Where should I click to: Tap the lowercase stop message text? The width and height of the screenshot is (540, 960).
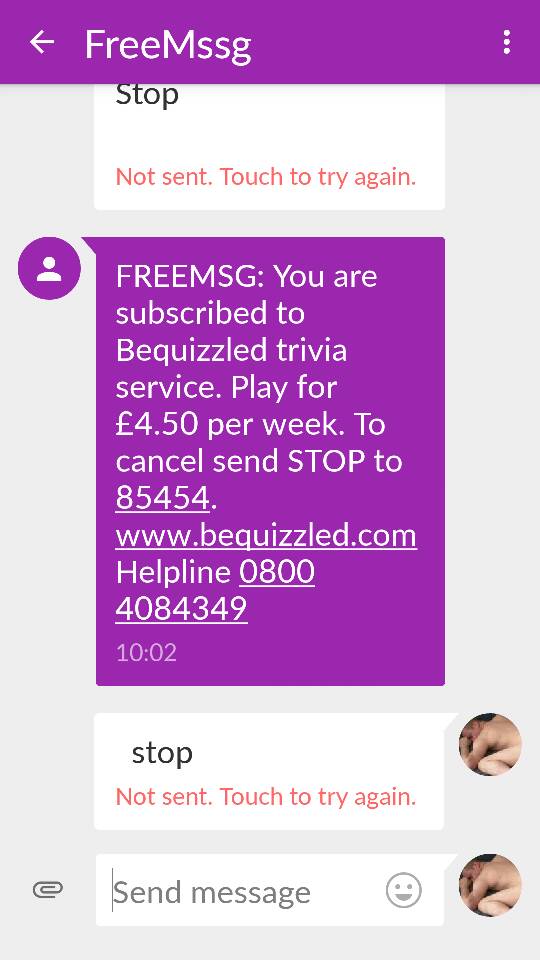pyautogui.click(x=162, y=753)
